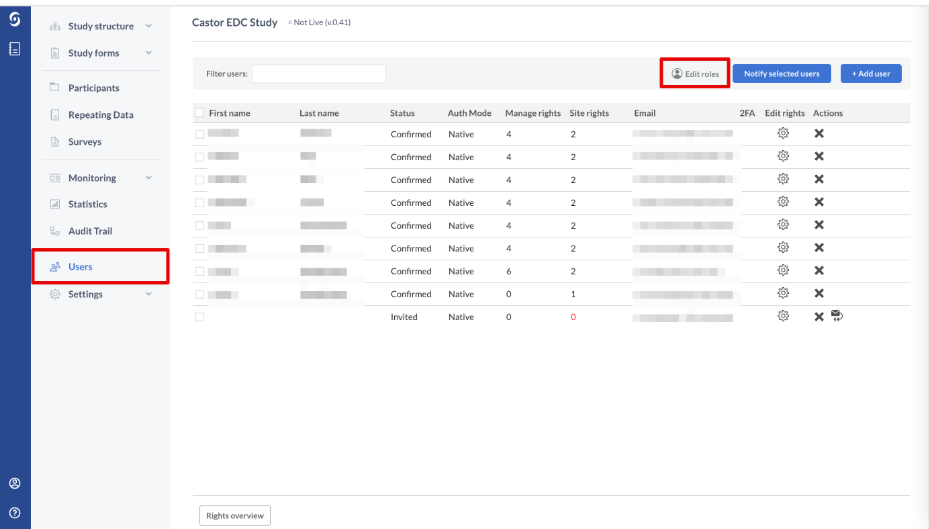929x529 pixels.
Task: Open Repeating Data in the sidebar
Action: pyautogui.click(x=101, y=115)
